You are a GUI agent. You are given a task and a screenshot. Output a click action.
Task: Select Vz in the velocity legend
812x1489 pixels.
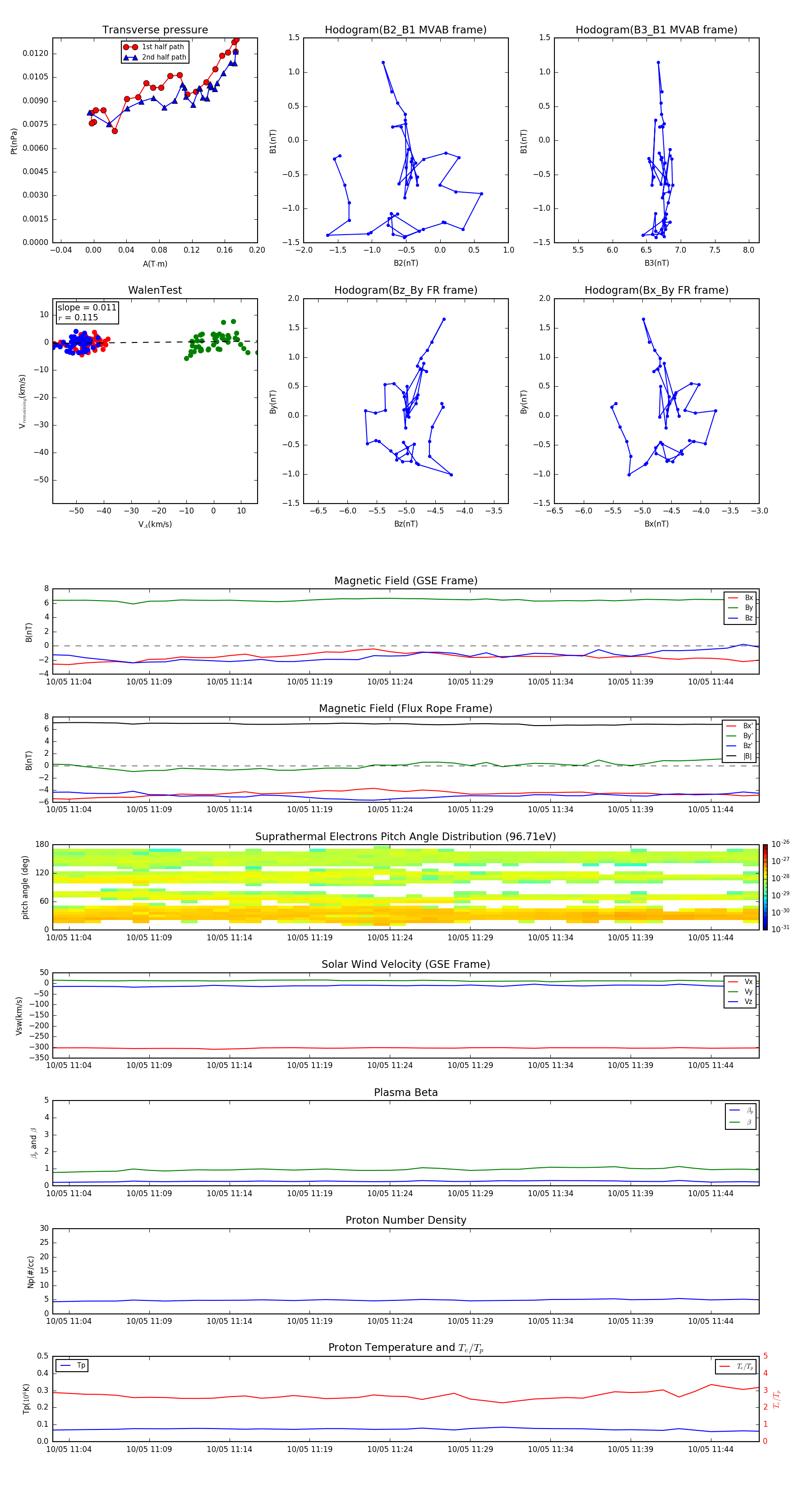[740, 1002]
